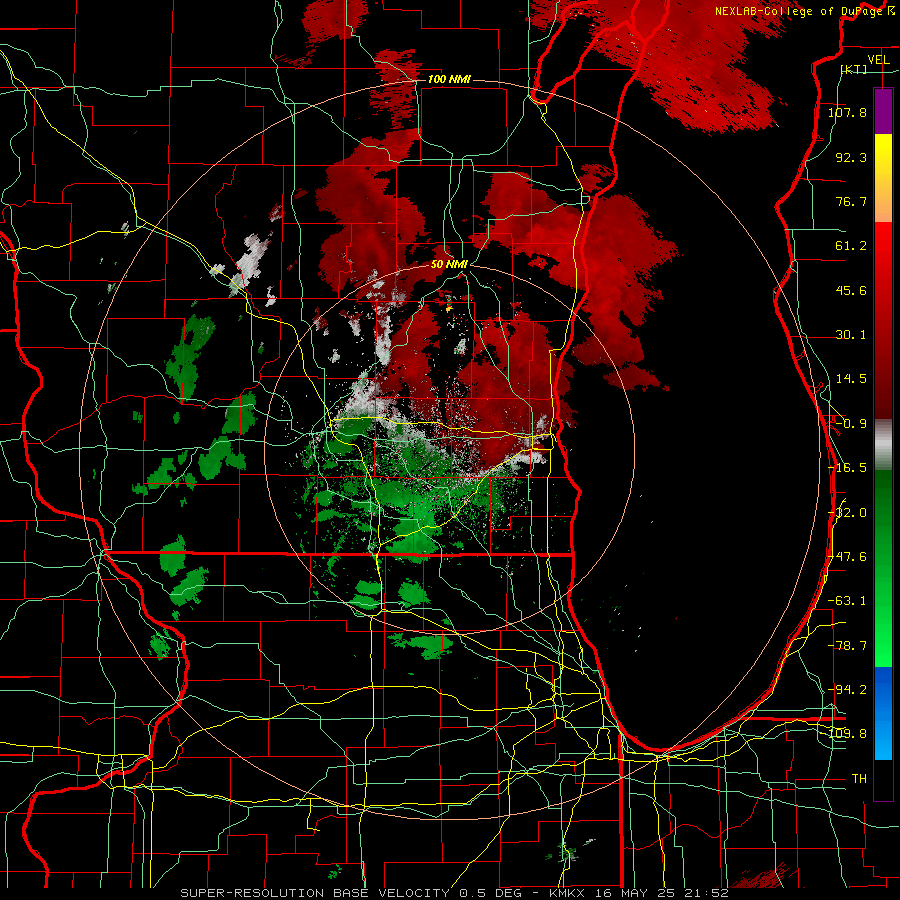Image resolution: width=900 pixels, height=900 pixels.
Task: Click the 92.3 value on the velocity scale
Action: pyautogui.click(x=851, y=157)
